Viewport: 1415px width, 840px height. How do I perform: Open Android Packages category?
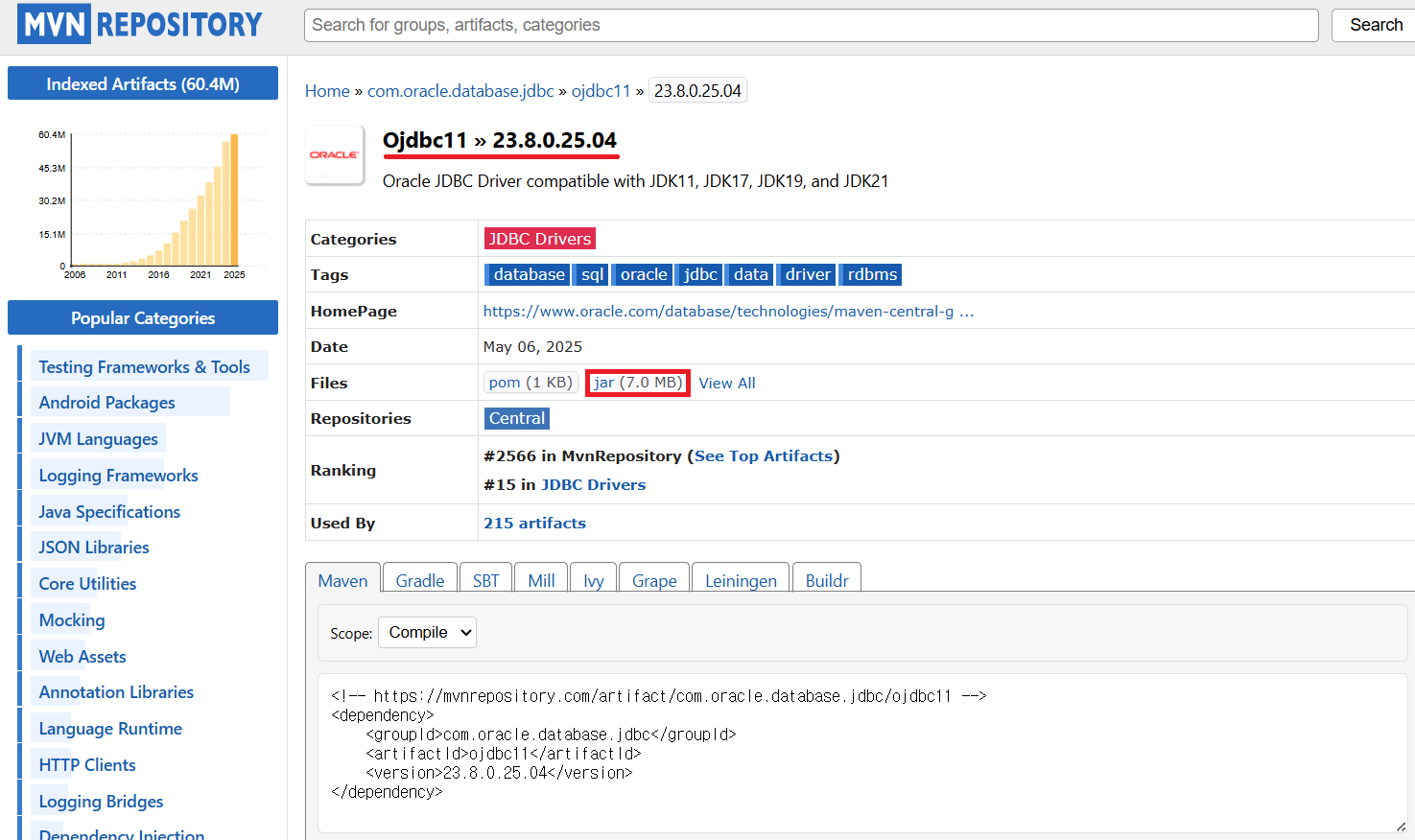(x=106, y=403)
